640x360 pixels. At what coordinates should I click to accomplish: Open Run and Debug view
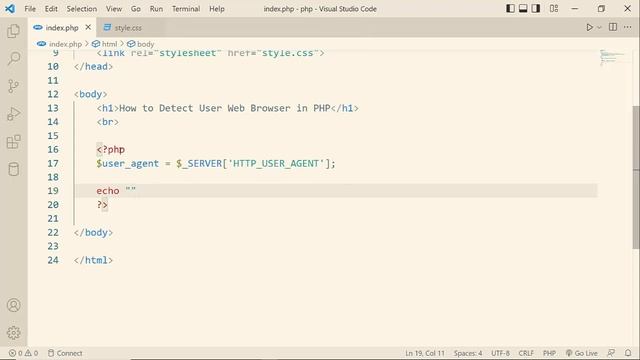coord(13,114)
